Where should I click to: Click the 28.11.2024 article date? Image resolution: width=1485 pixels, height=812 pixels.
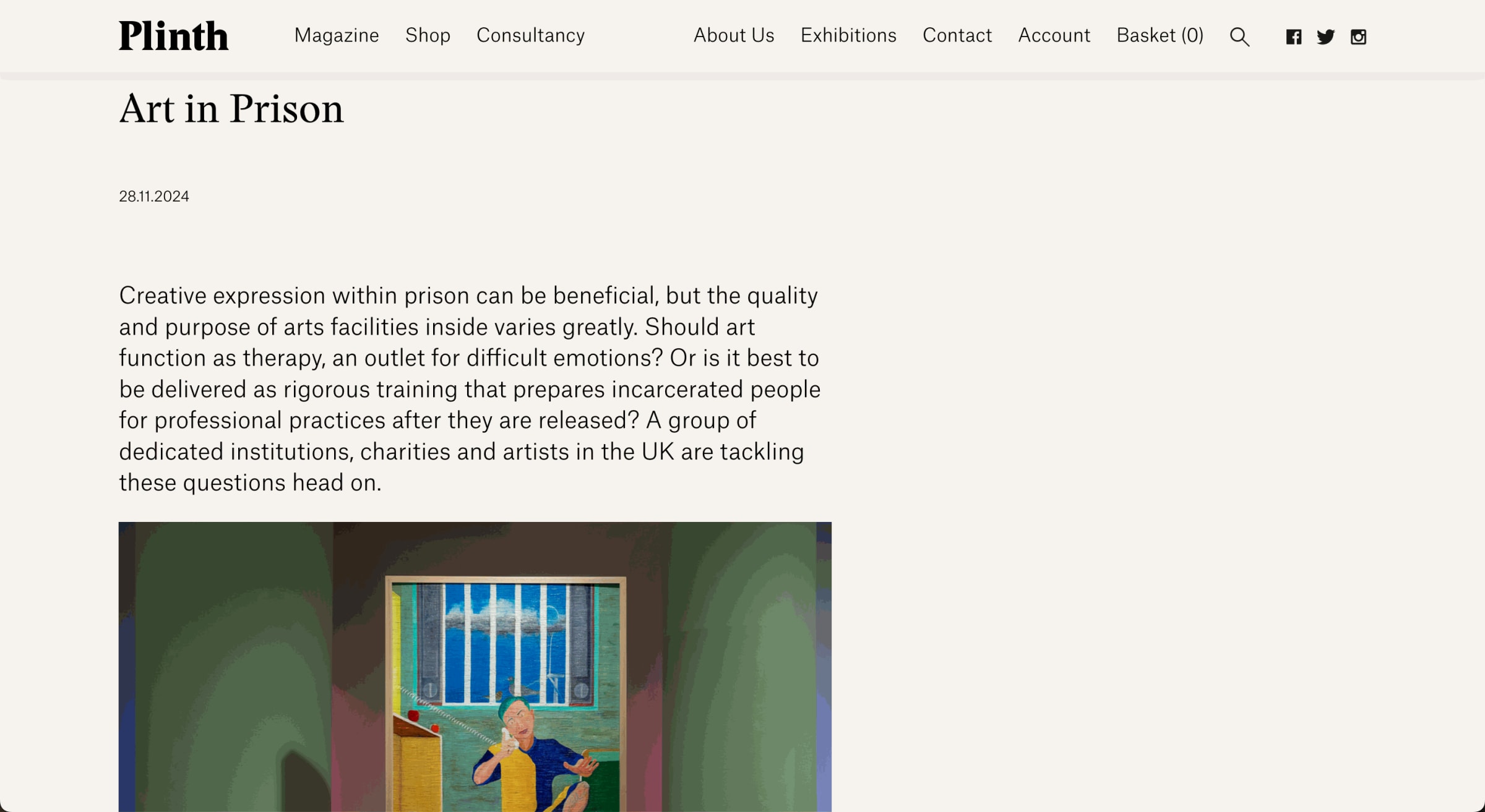[154, 197]
